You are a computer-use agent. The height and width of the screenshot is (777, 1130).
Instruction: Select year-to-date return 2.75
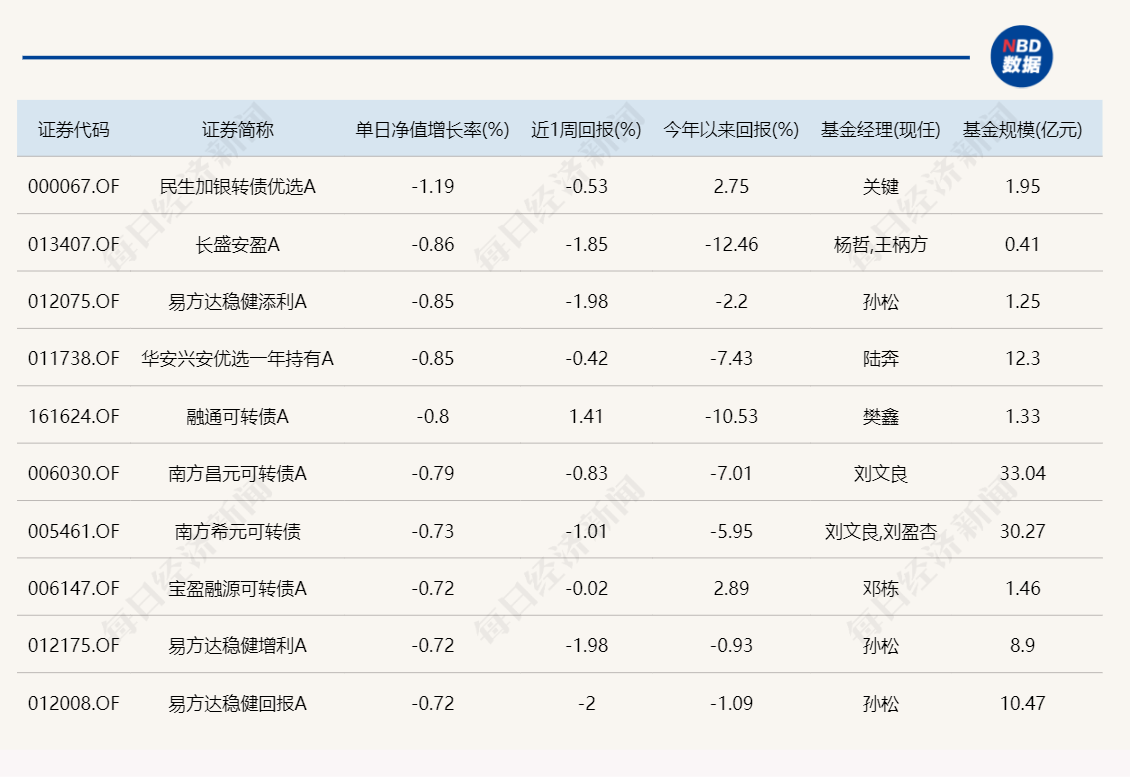[731, 187]
